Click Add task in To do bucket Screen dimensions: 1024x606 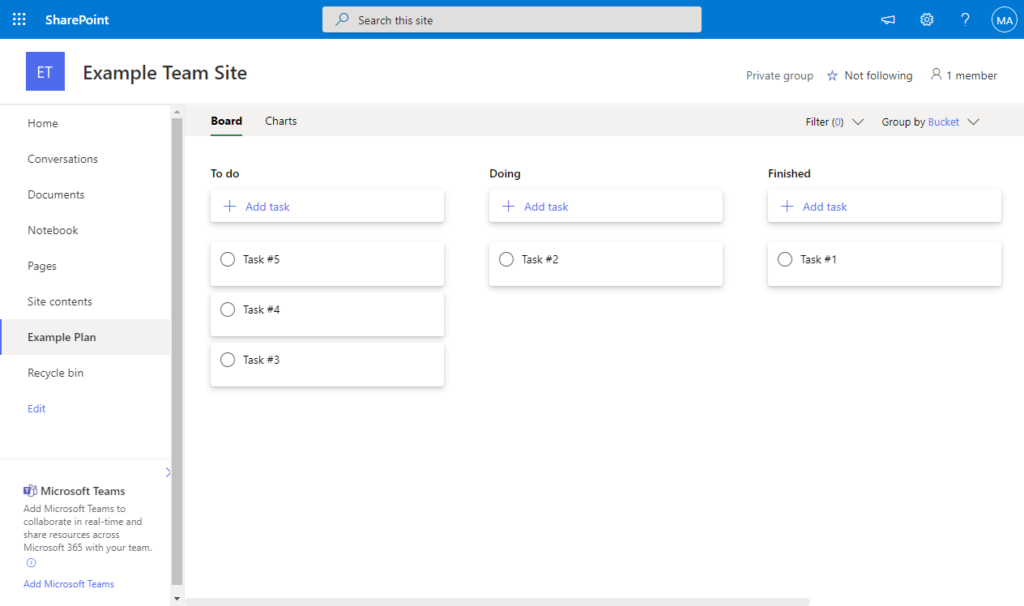(x=327, y=206)
